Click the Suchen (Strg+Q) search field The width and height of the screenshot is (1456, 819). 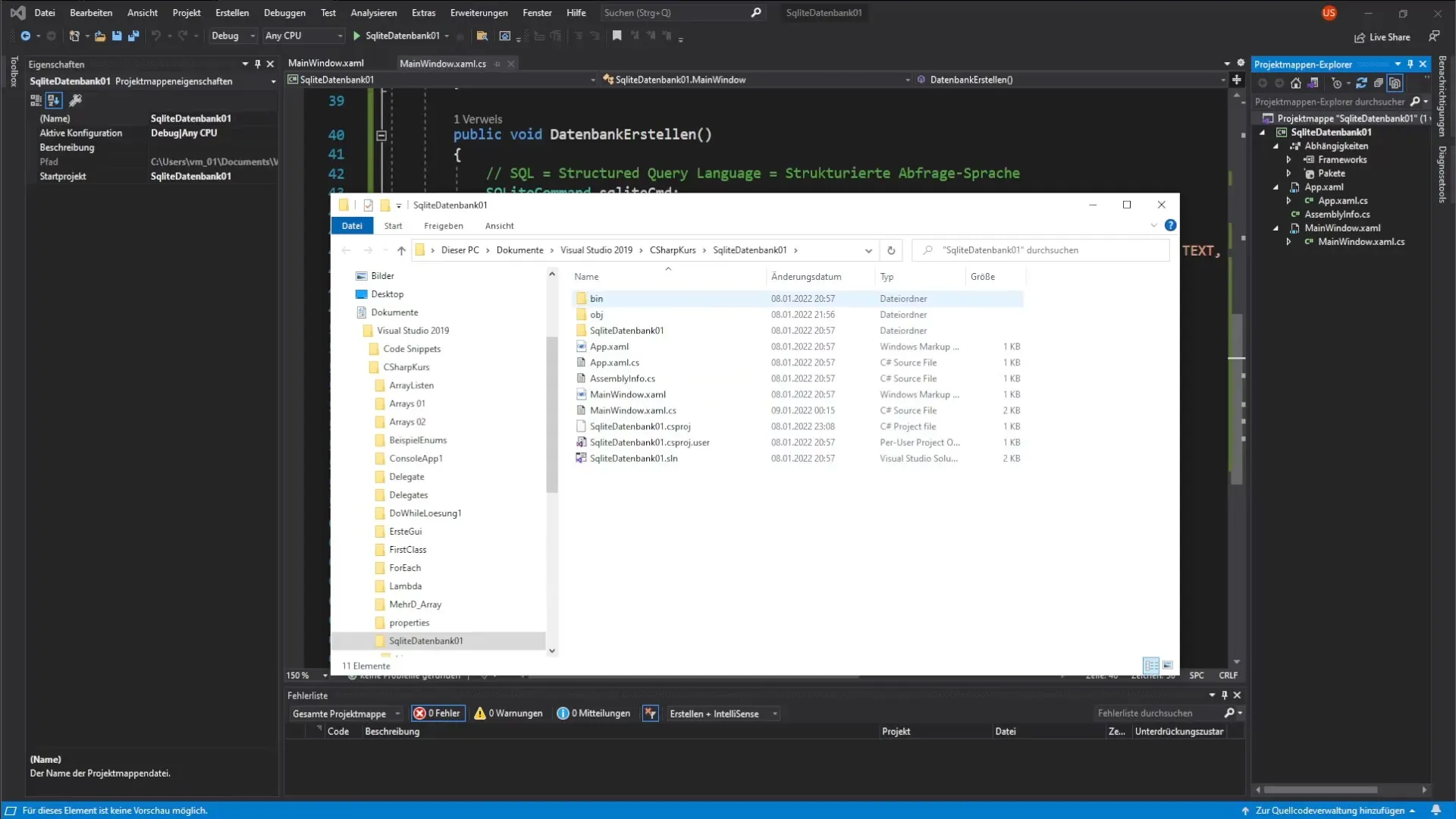coord(682,13)
